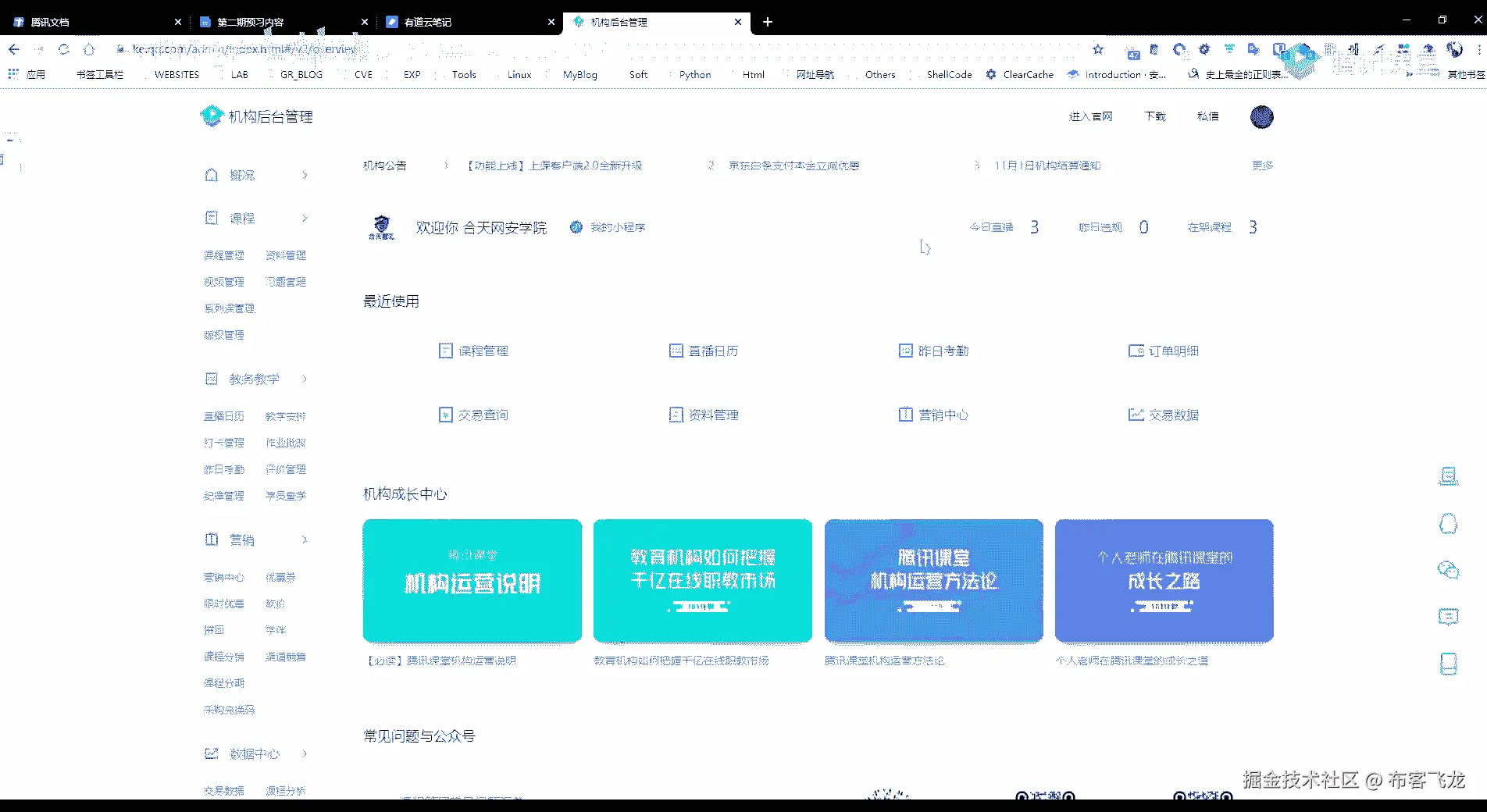The image size is (1487, 812).
Task: Open the 上课客户端2.0全新升级 announcement
Action: (x=555, y=166)
